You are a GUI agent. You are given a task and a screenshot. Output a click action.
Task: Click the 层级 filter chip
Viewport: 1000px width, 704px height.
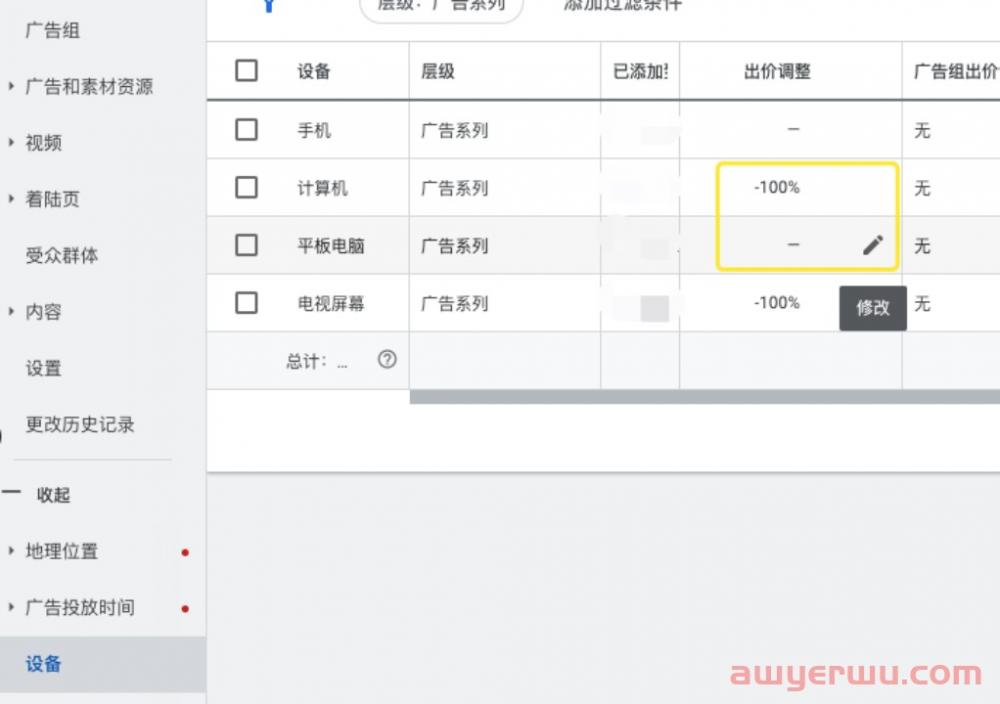tap(441, 8)
